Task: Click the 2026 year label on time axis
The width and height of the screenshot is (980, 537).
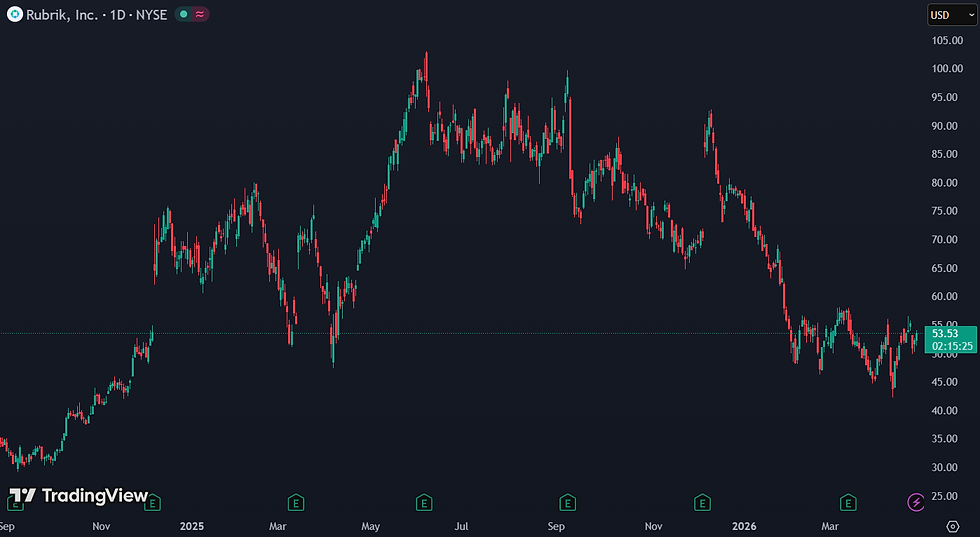Action: coord(744,526)
